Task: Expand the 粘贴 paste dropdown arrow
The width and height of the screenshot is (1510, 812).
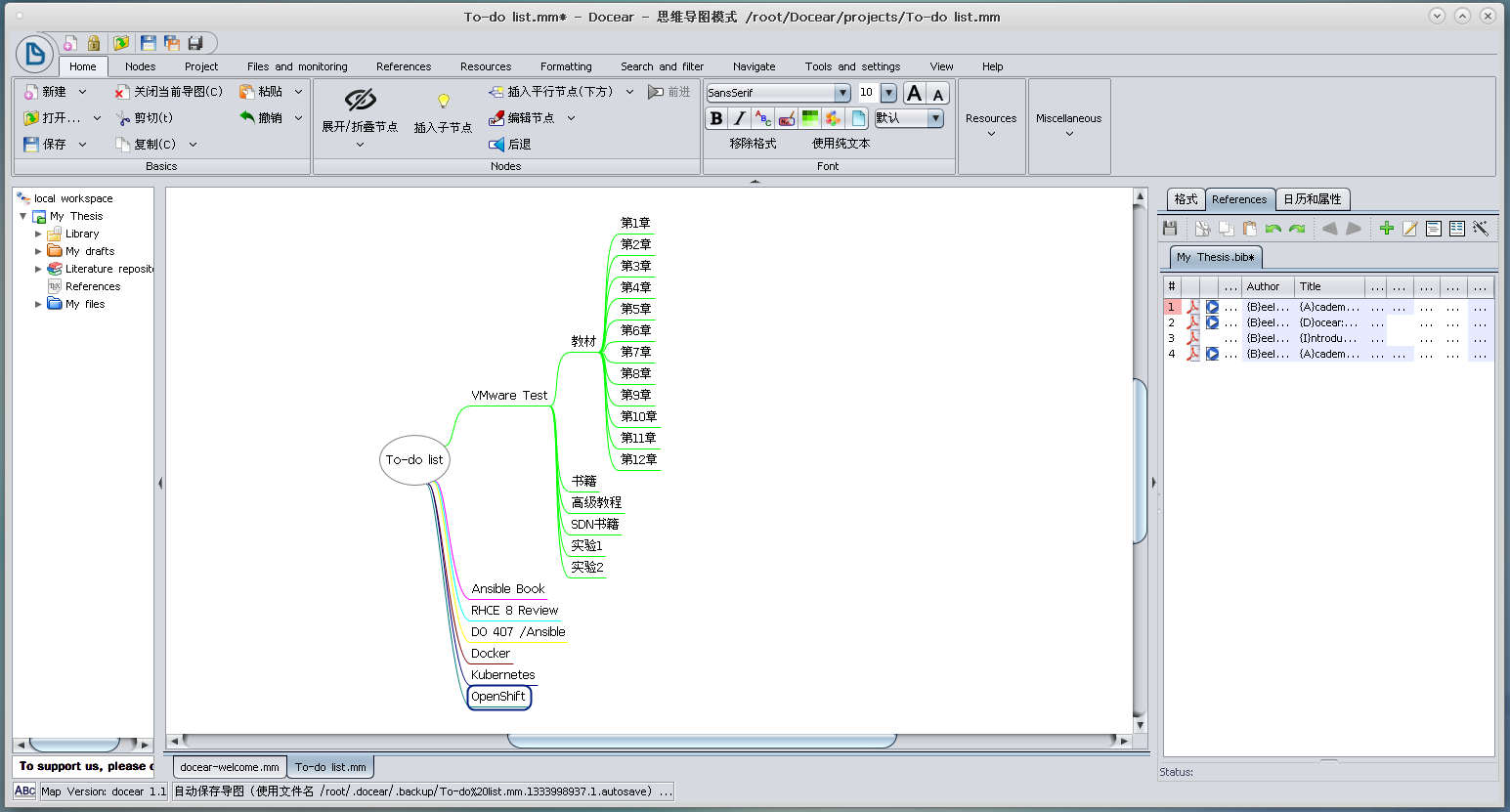Action: [298, 91]
